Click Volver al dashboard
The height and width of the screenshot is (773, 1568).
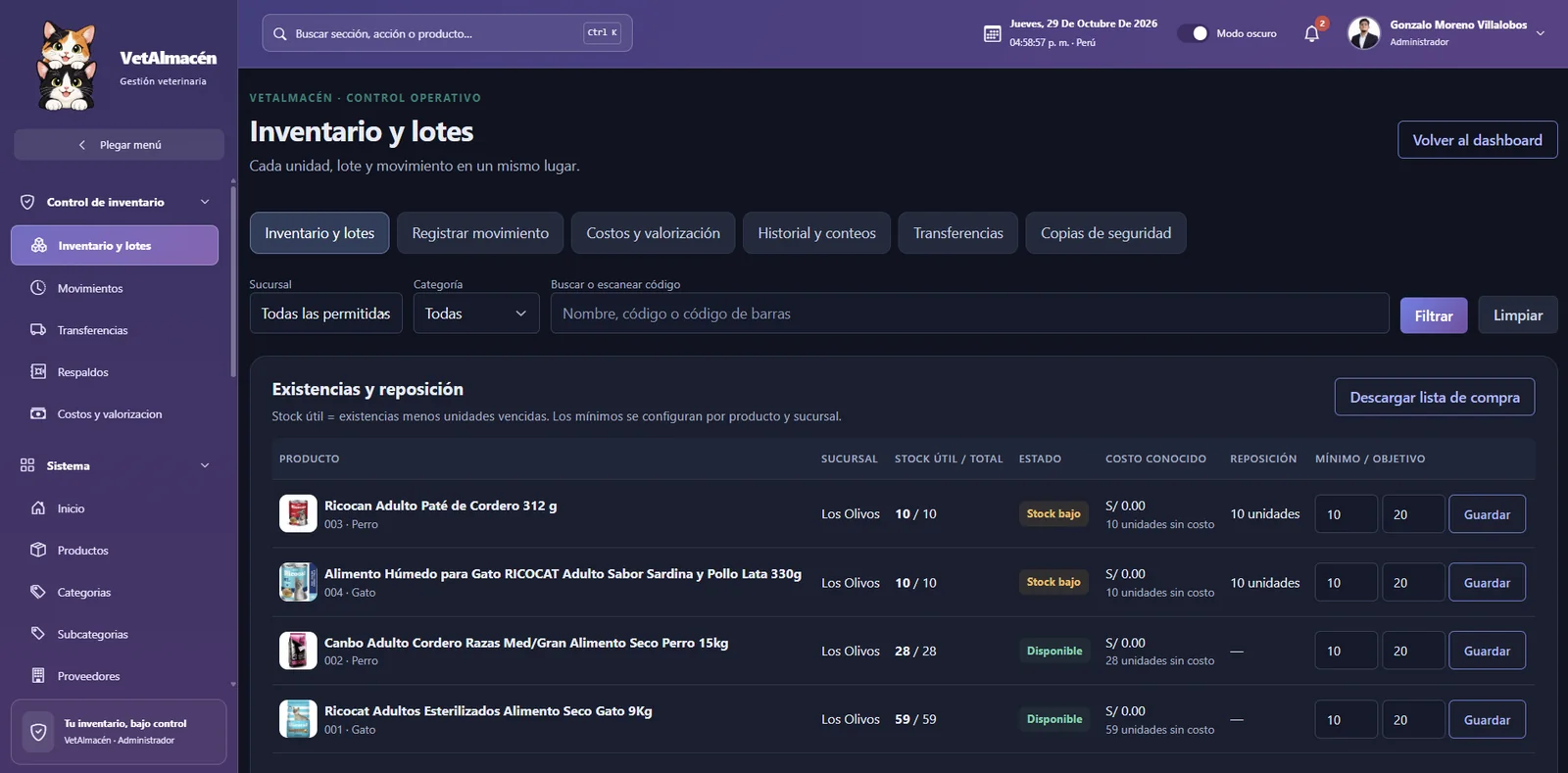[1478, 140]
